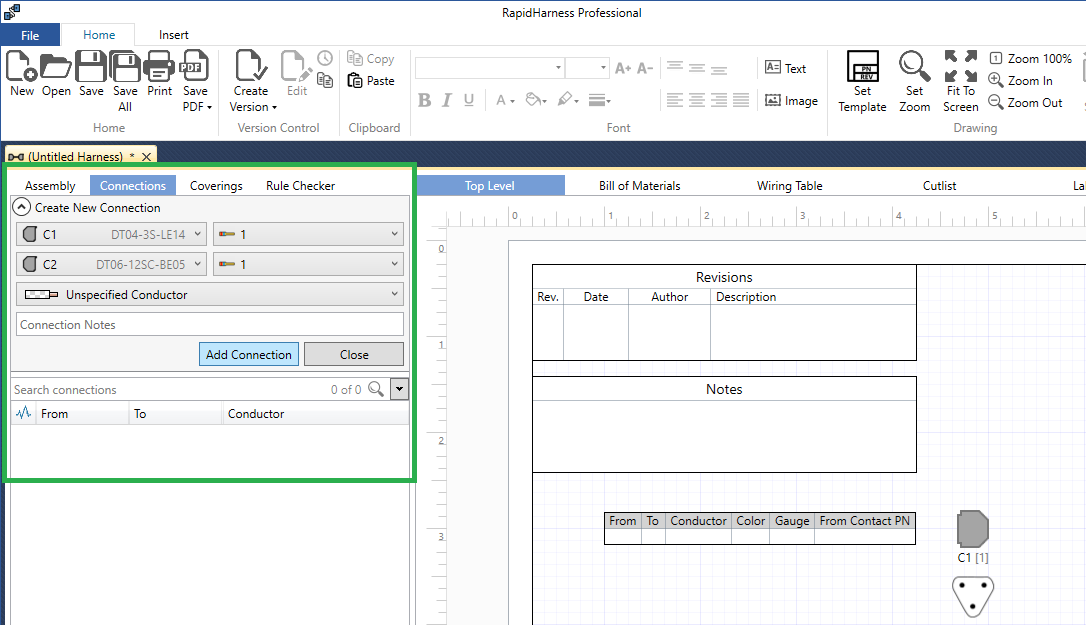The height and width of the screenshot is (625, 1086).
Task: Open the C1 DT04-3S-LE14 connector dropdown
Action: coord(111,235)
